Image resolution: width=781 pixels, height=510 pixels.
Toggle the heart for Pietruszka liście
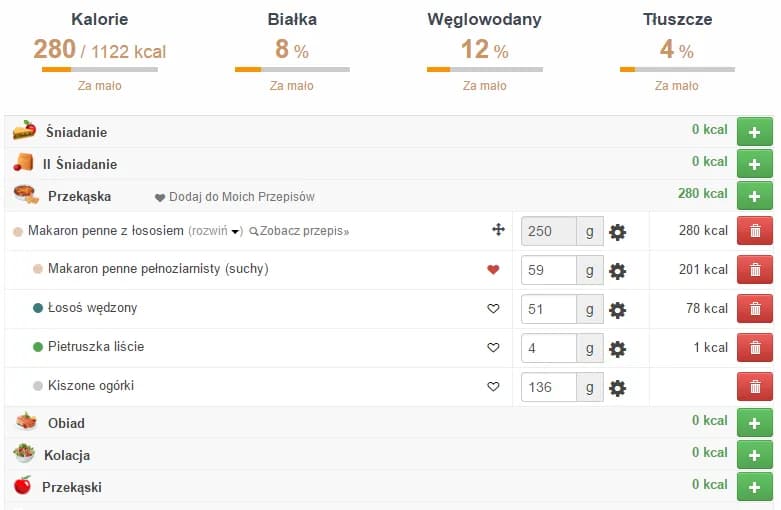coord(493,348)
